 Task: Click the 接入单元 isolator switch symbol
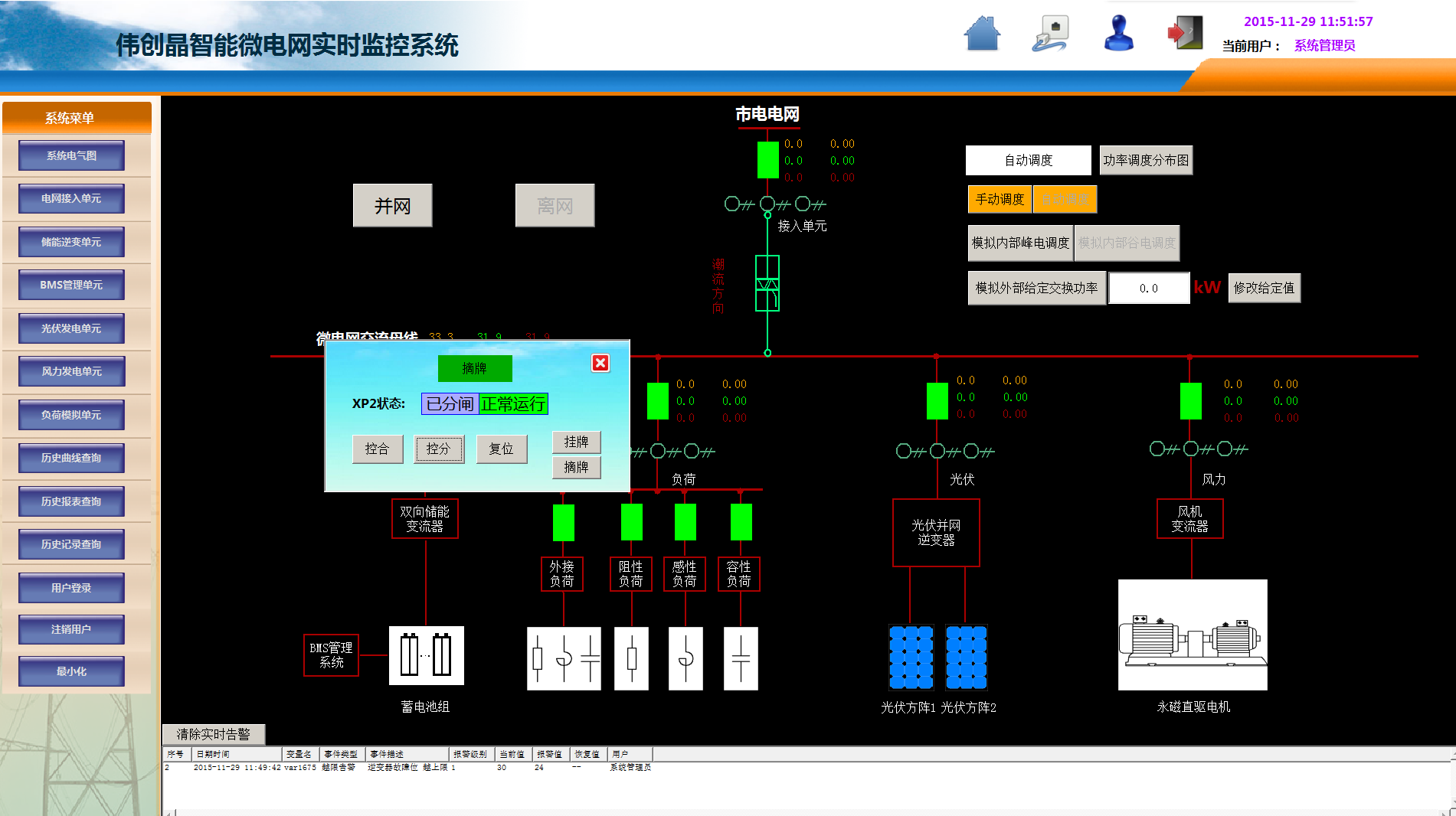775,204
